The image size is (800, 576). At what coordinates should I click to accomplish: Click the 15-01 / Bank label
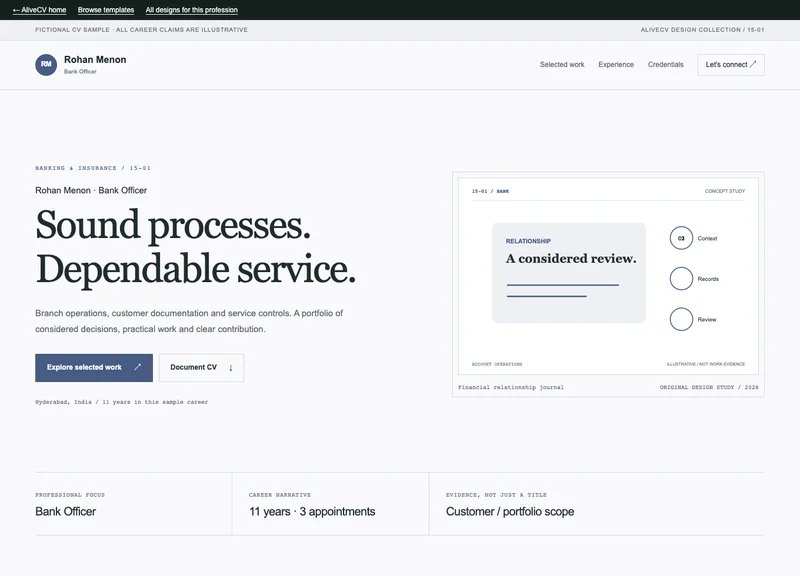pos(490,191)
